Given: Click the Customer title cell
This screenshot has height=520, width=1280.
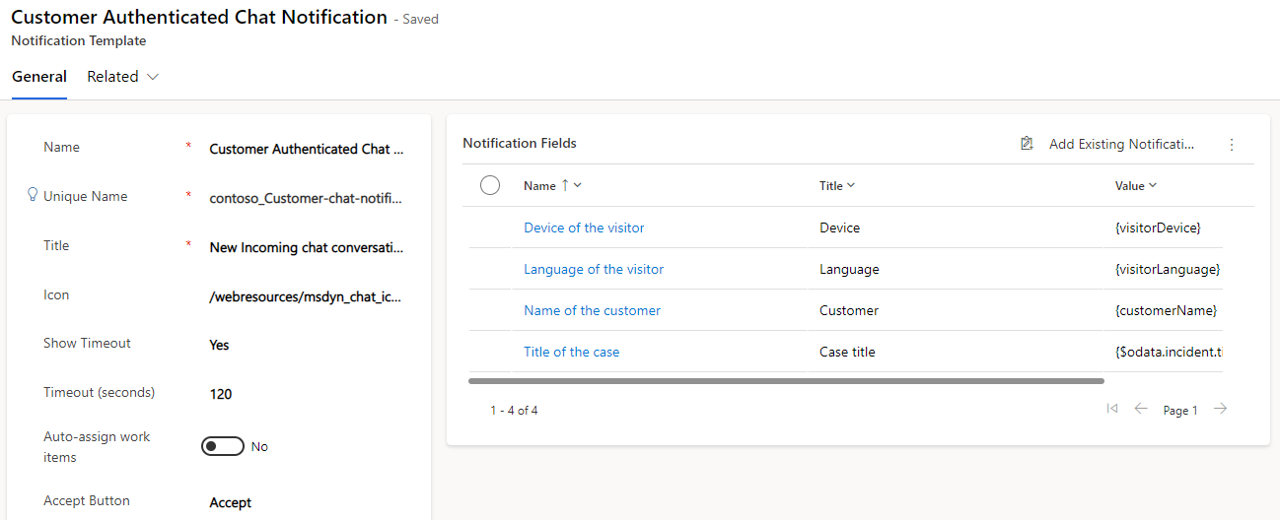Looking at the screenshot, I should 849,310.
